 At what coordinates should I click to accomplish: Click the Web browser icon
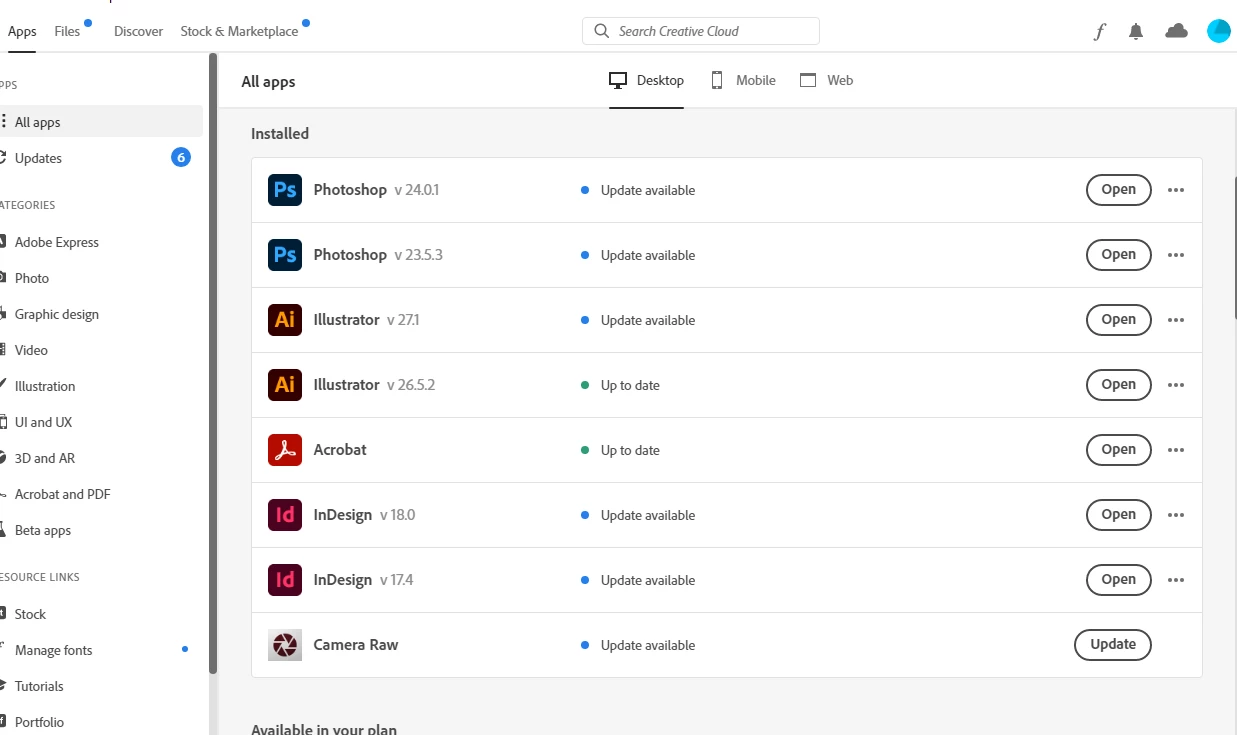[808, 80]
